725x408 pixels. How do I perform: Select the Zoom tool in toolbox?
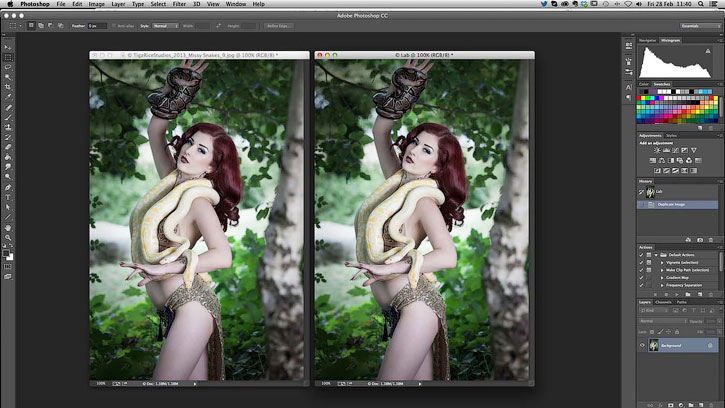coord(8,238)
